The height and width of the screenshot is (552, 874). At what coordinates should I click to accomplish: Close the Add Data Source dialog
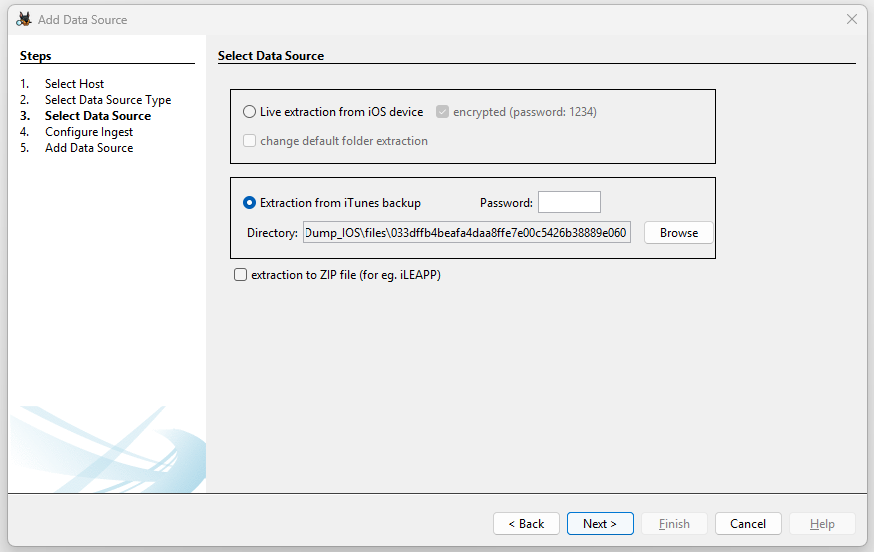[852, 19]
